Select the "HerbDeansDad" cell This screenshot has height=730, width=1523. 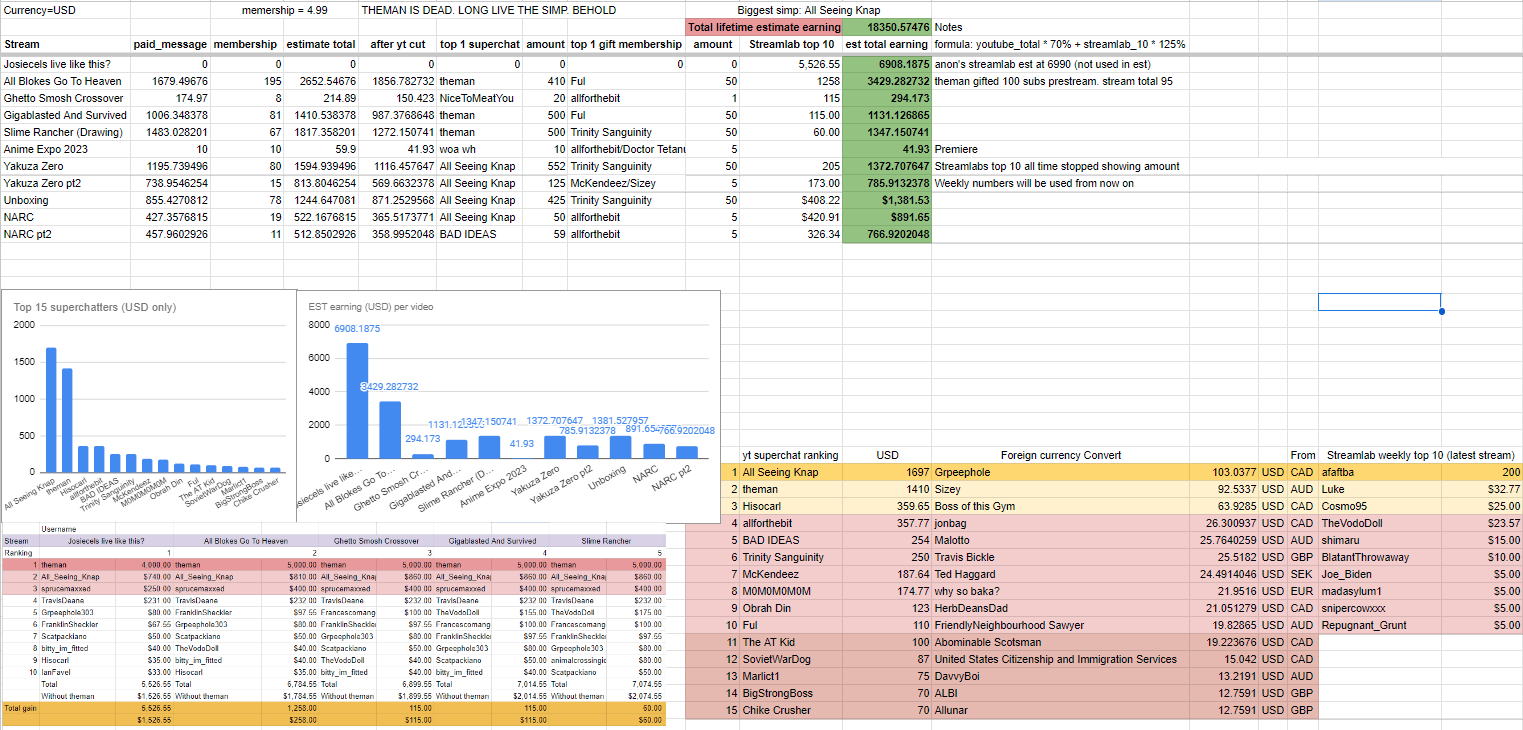tap(1060, 608)
